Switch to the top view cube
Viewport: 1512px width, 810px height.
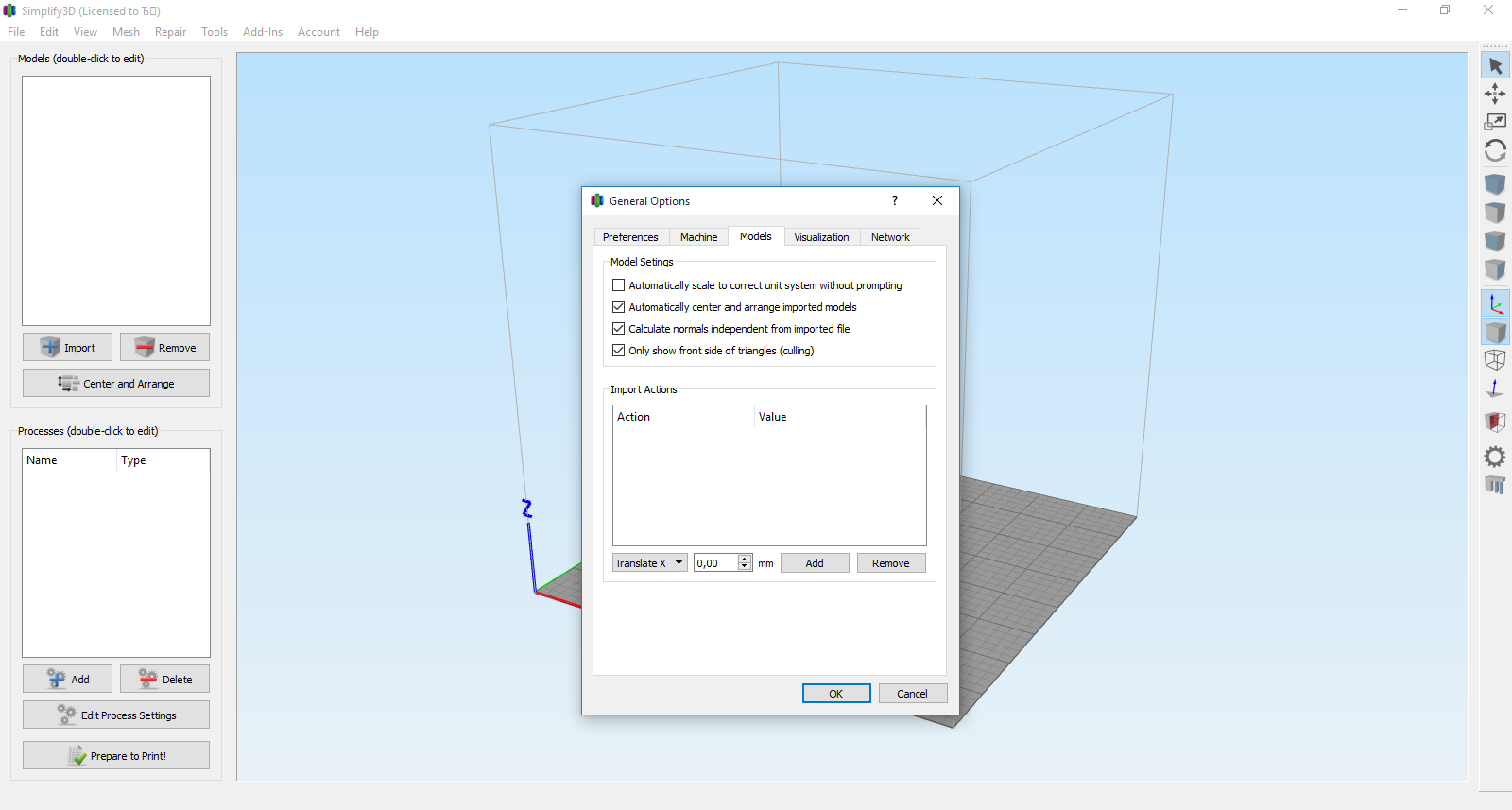(x=1495, y=212)
